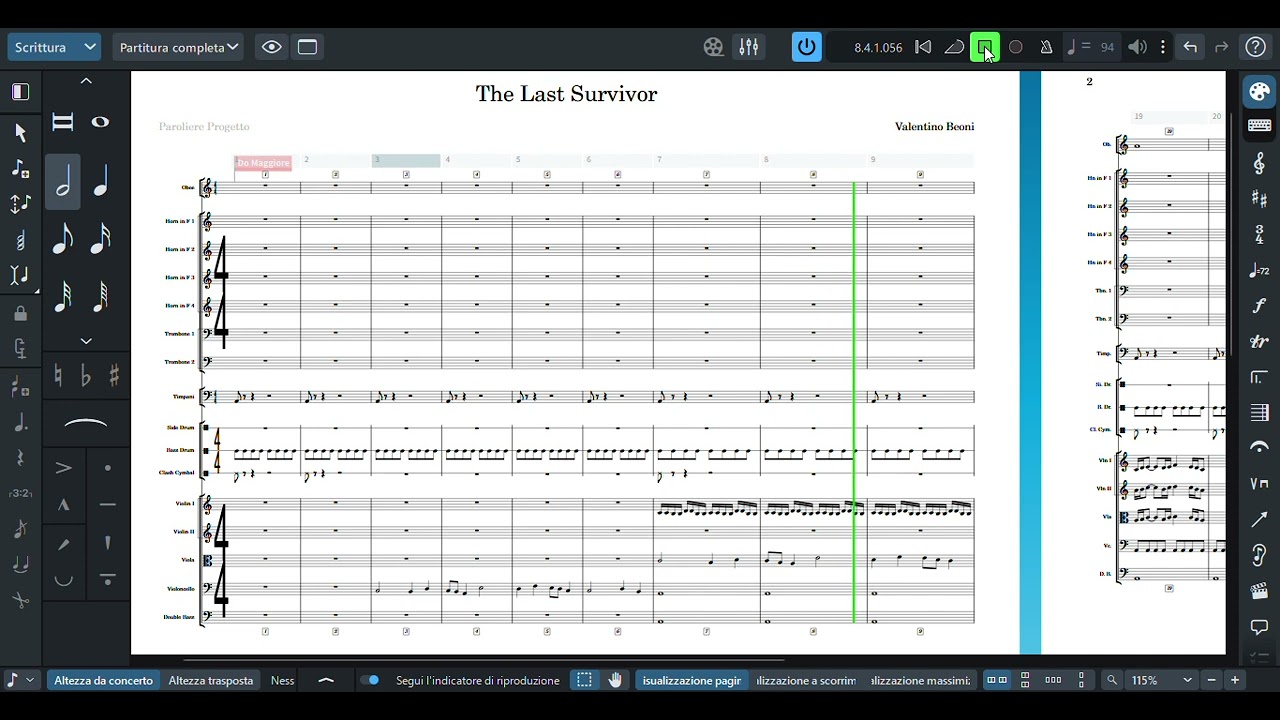
Task: Undo the last action
Action: [1190, 47]
